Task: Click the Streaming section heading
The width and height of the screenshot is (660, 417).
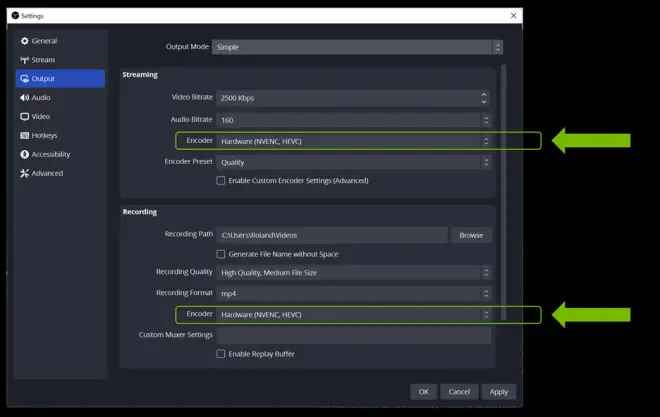Action: point(140,74)
